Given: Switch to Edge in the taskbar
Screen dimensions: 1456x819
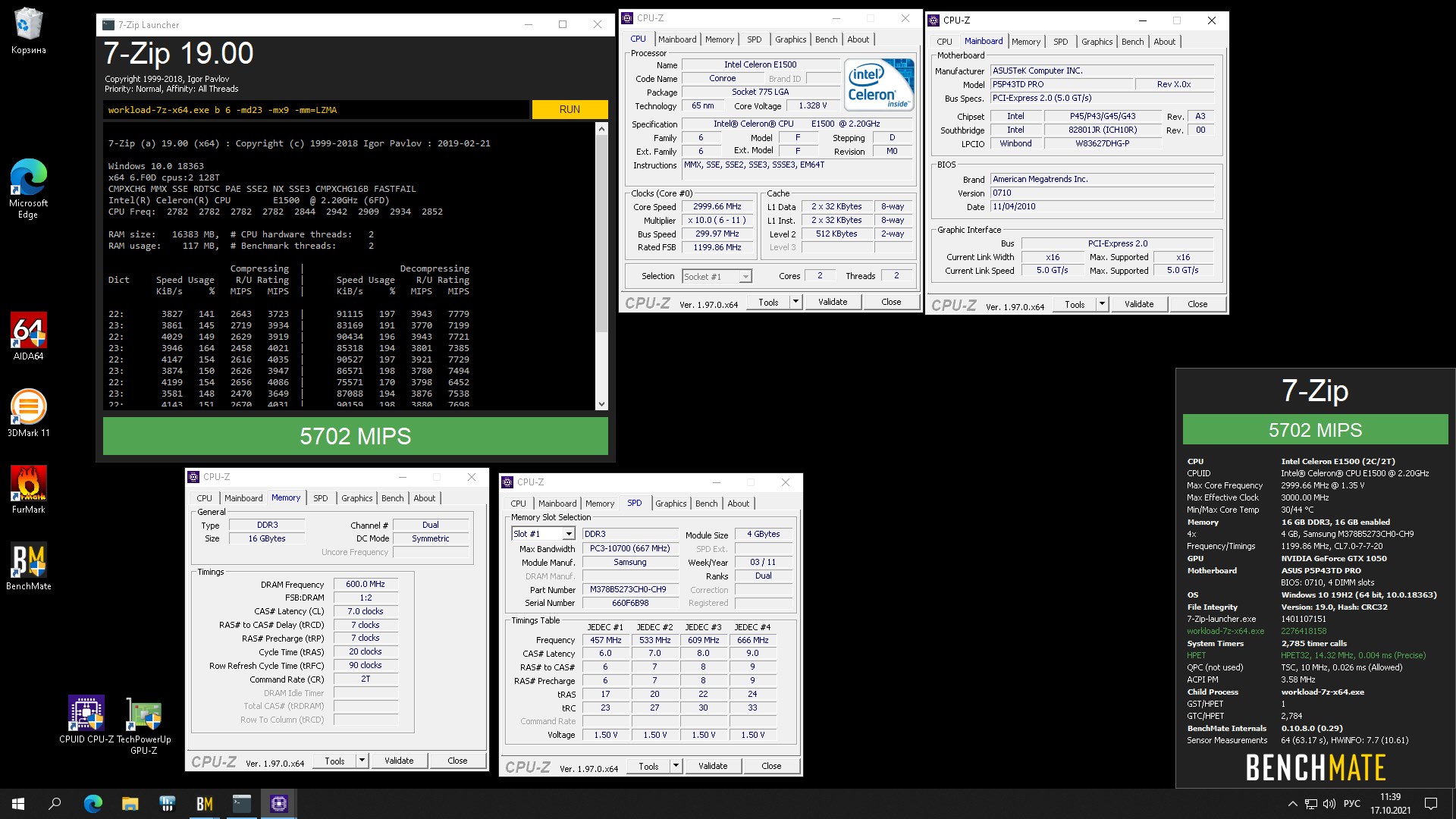Looking at the screenshot, I should pyautogui.click(x=93, y=804).
